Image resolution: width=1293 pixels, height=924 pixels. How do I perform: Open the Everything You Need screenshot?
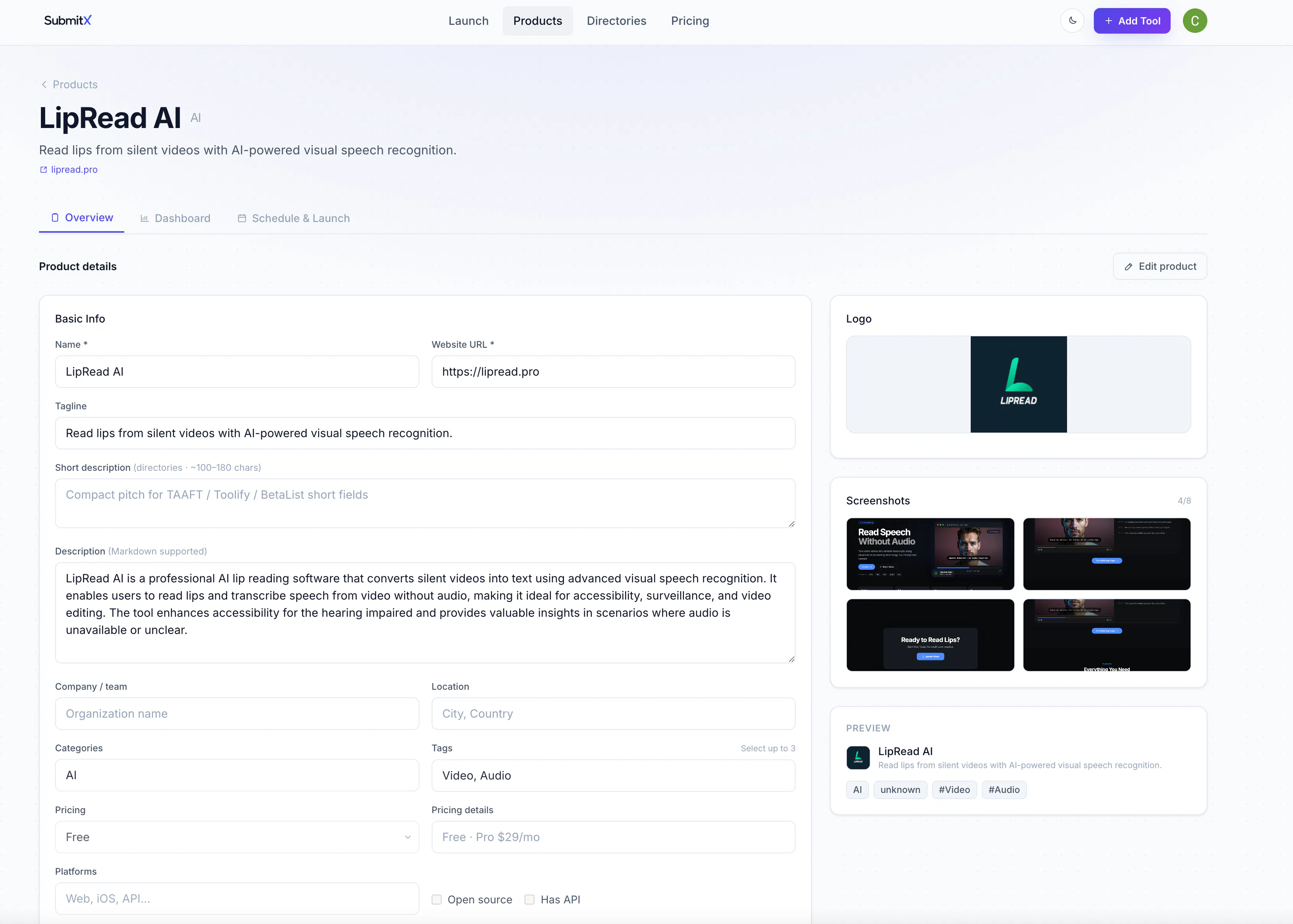[1106, 635]
